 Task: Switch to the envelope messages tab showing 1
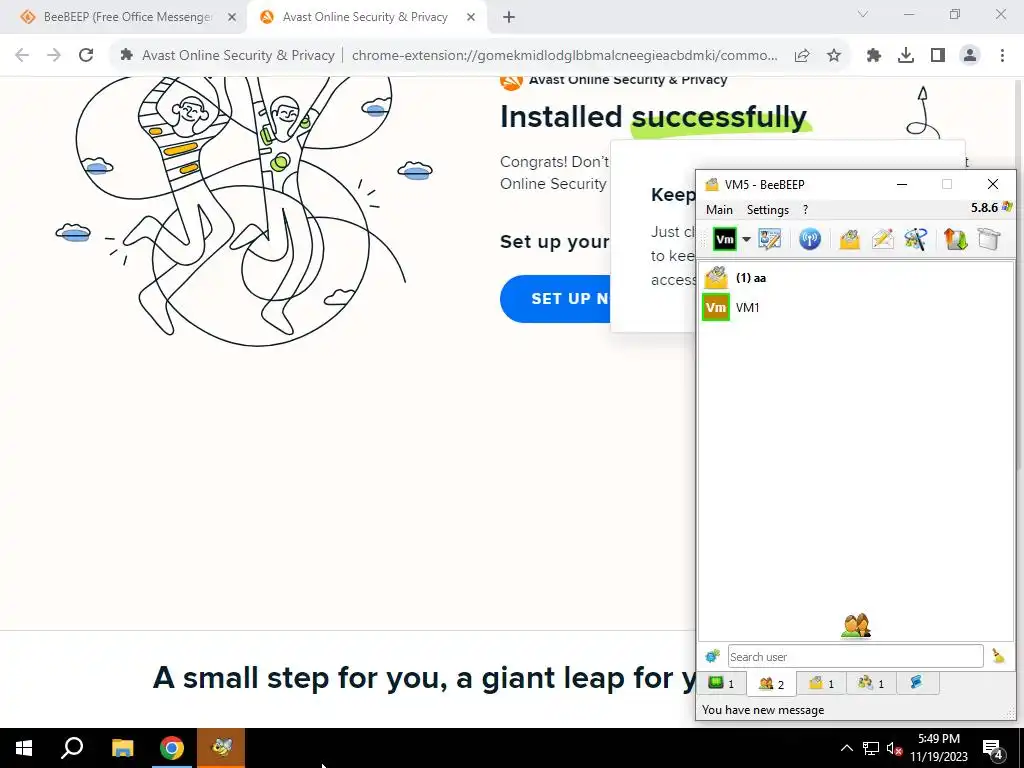[x=822, y=683]
